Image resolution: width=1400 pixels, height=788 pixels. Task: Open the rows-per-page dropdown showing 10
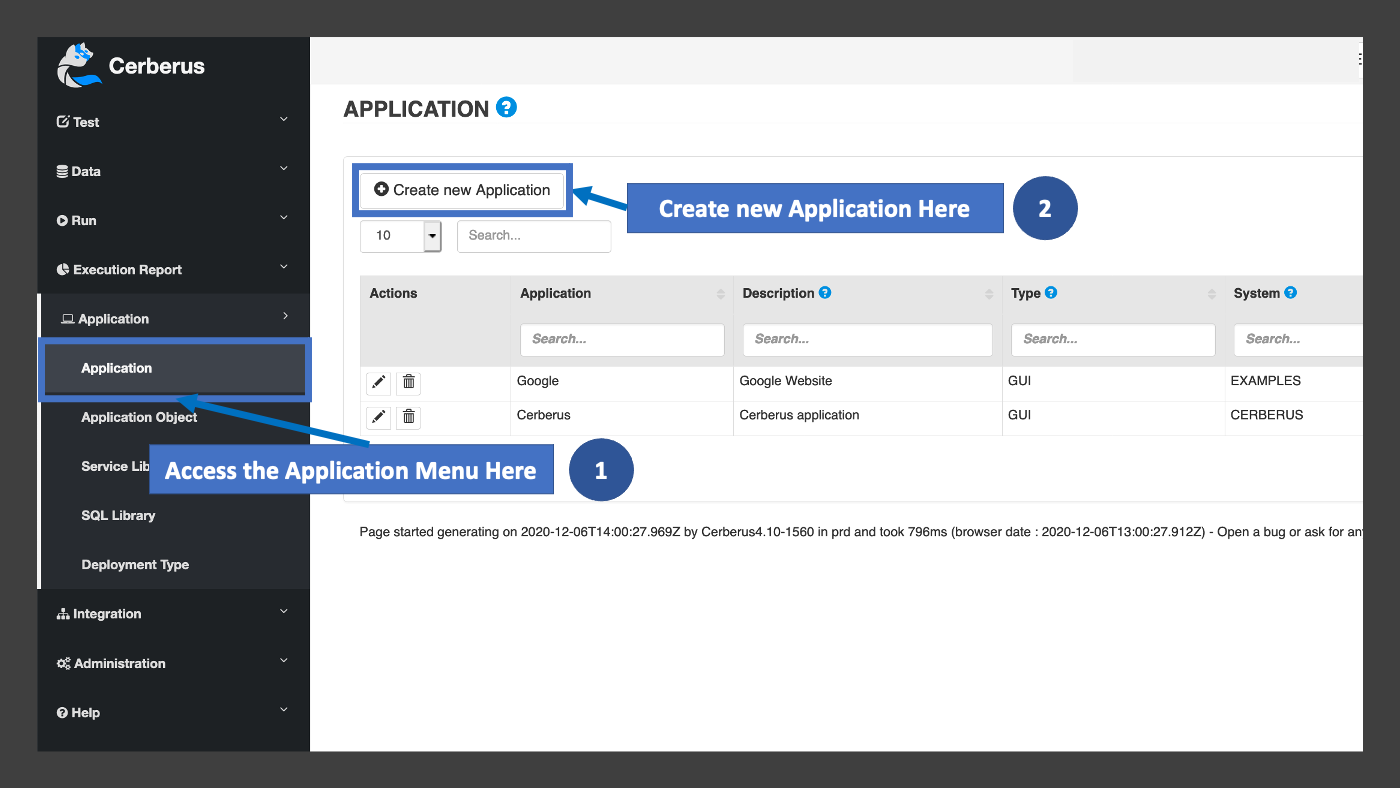click(x=400, y=236)
